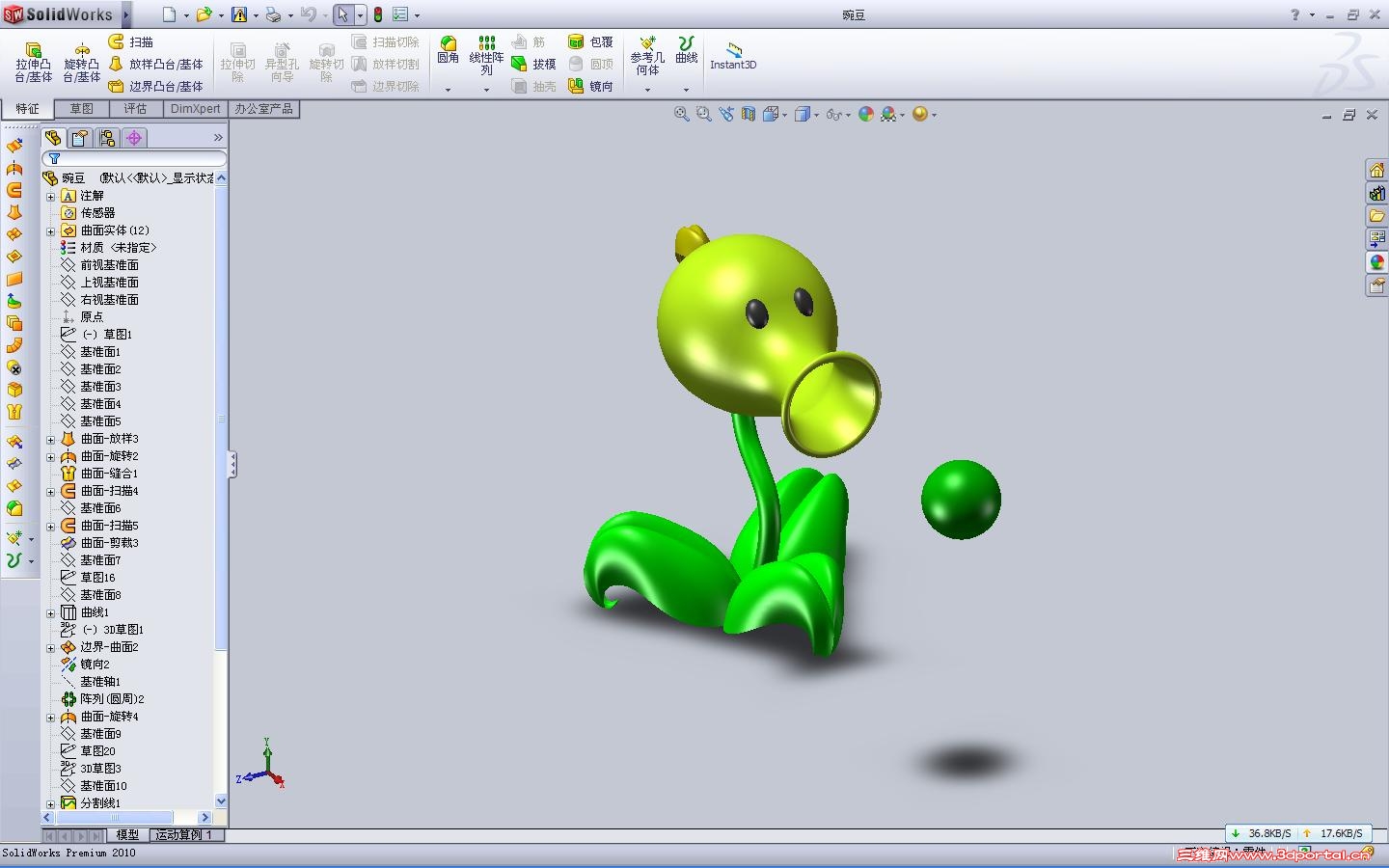Open the DimXpert ribbon tab
1389x868 pixels.
[195, 109]
